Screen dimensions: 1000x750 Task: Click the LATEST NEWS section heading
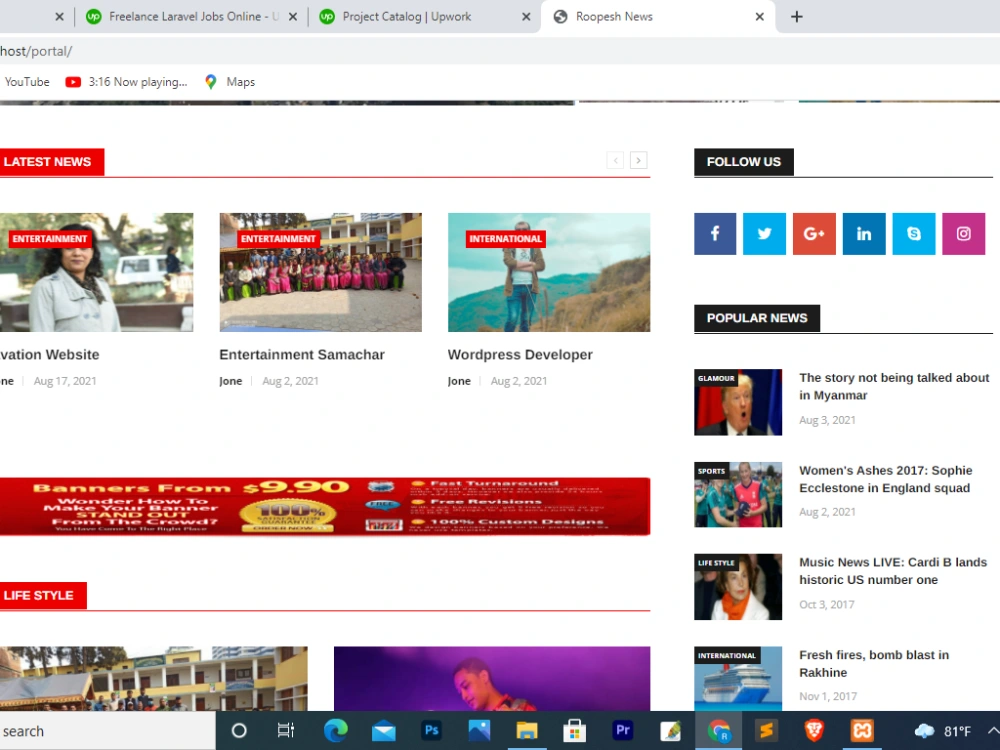[51, 162]
